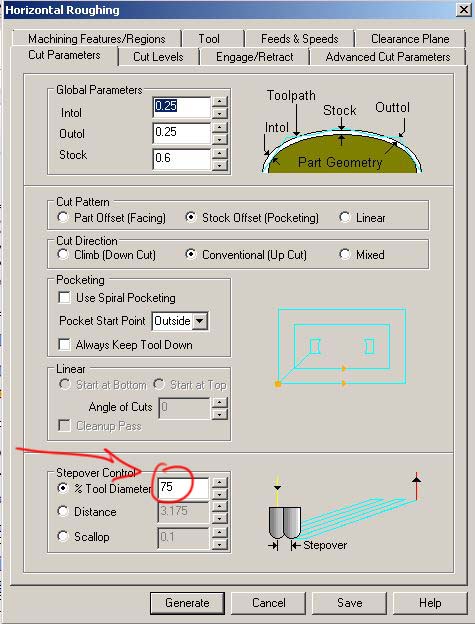
Task: Decrease % Tool Diameter with down arrow
Action: coord(220,494)
